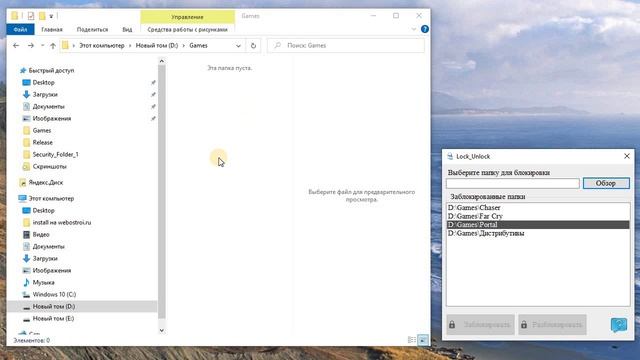Select the Windows 10 (C:) drive
The width and height of the screenshot is (640, 360).
54,294
